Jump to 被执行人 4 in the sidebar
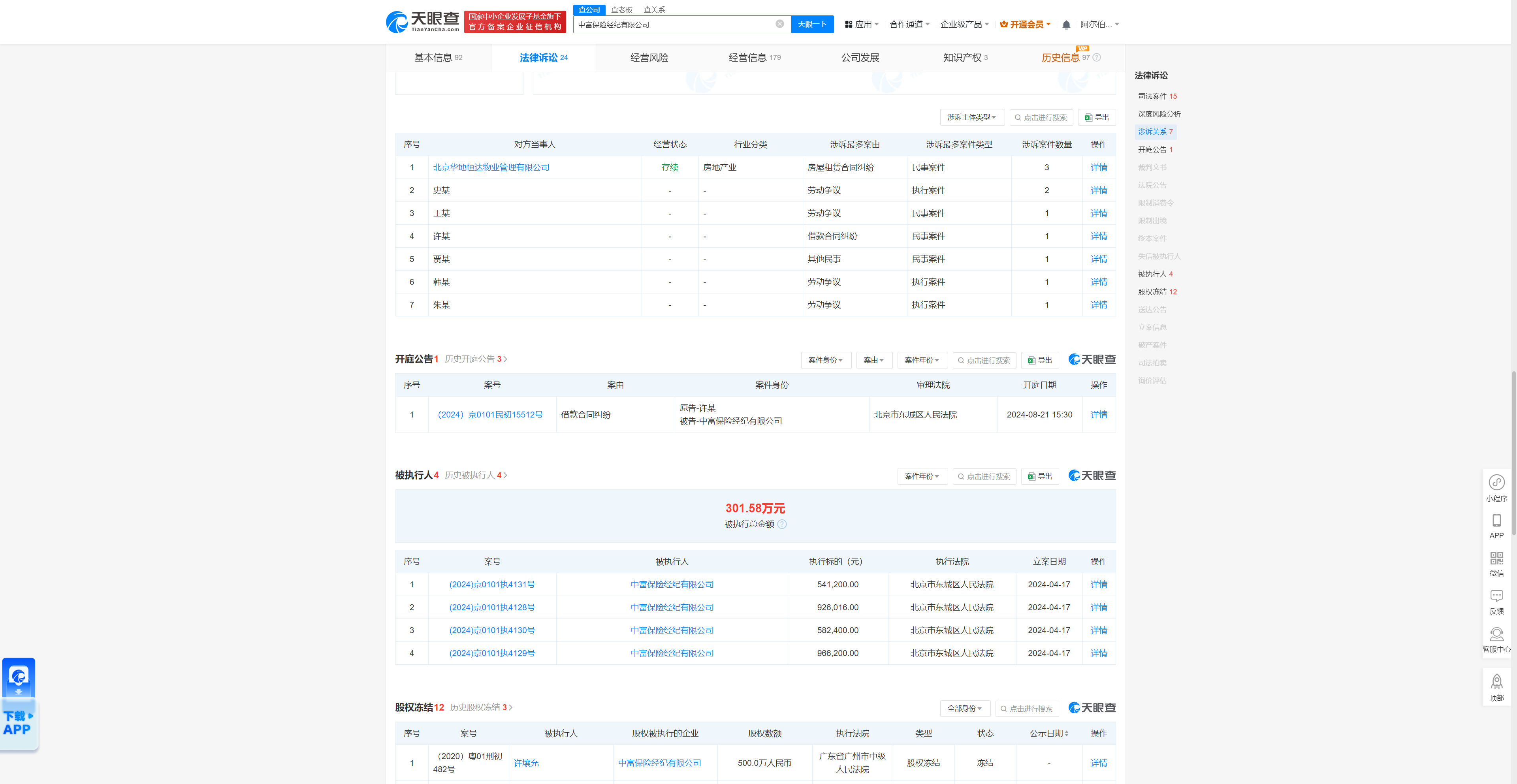 point(1155,274)
